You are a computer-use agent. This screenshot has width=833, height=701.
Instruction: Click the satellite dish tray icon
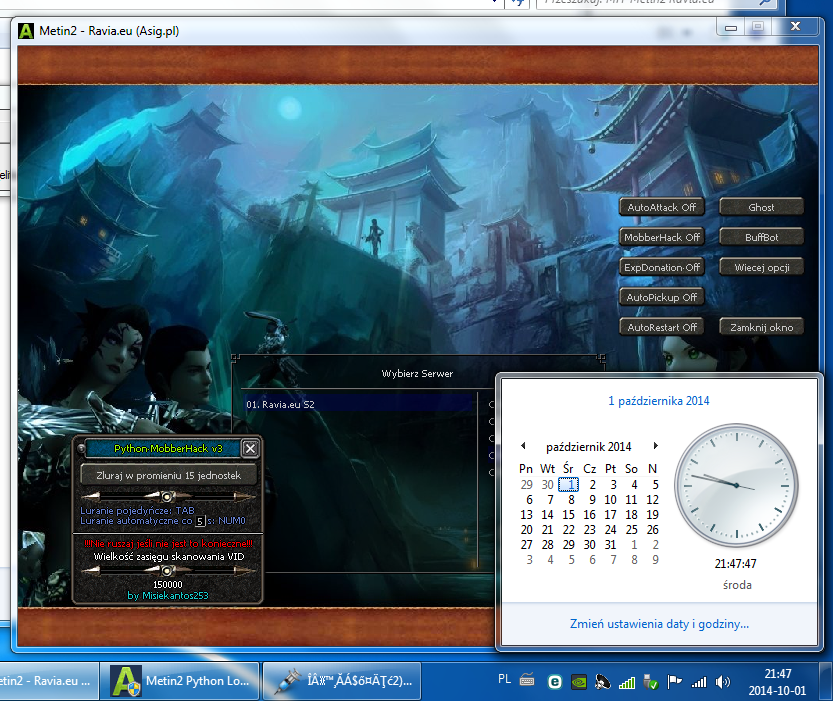602,681
